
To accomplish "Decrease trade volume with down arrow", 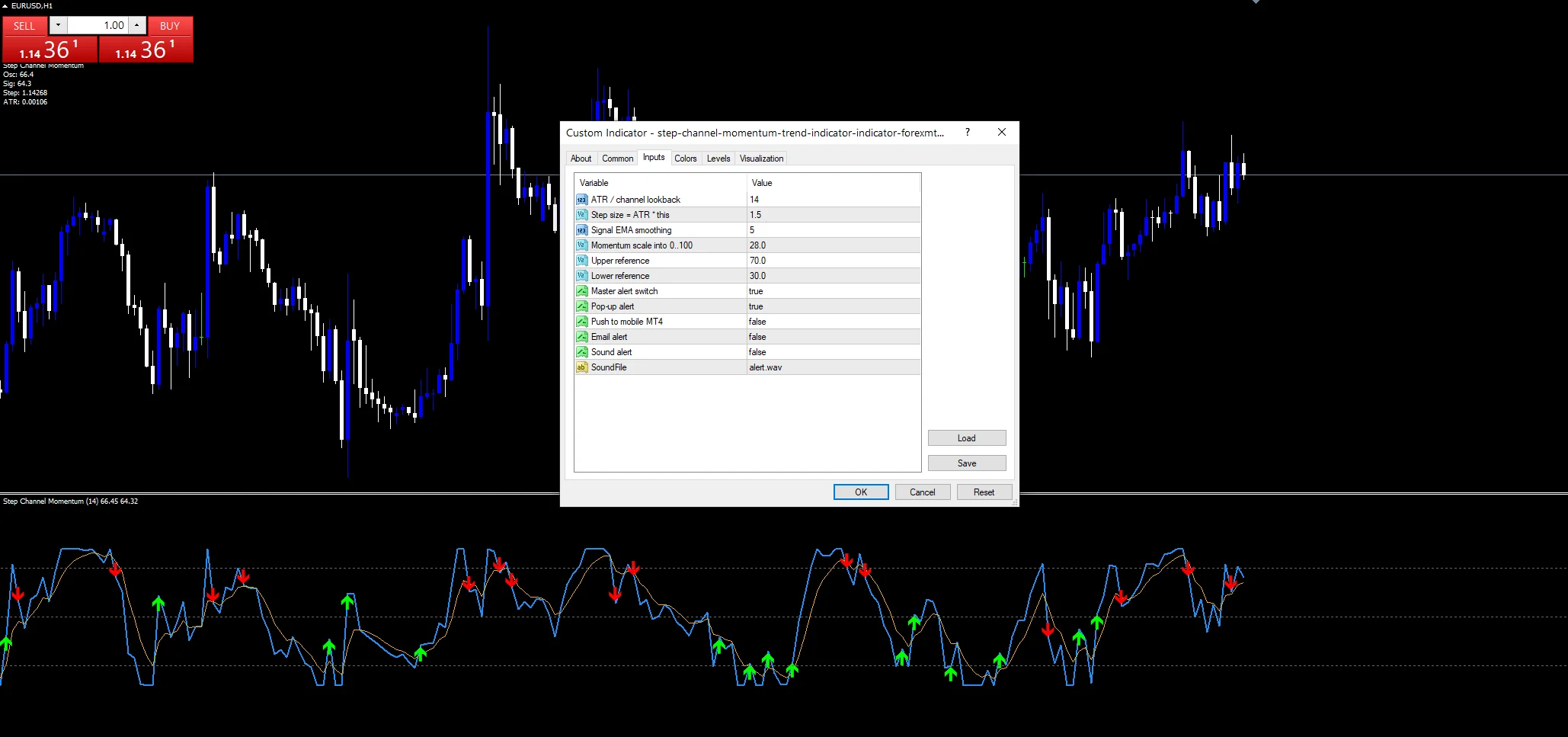I will pyautogui.click(x=58, y=25).
